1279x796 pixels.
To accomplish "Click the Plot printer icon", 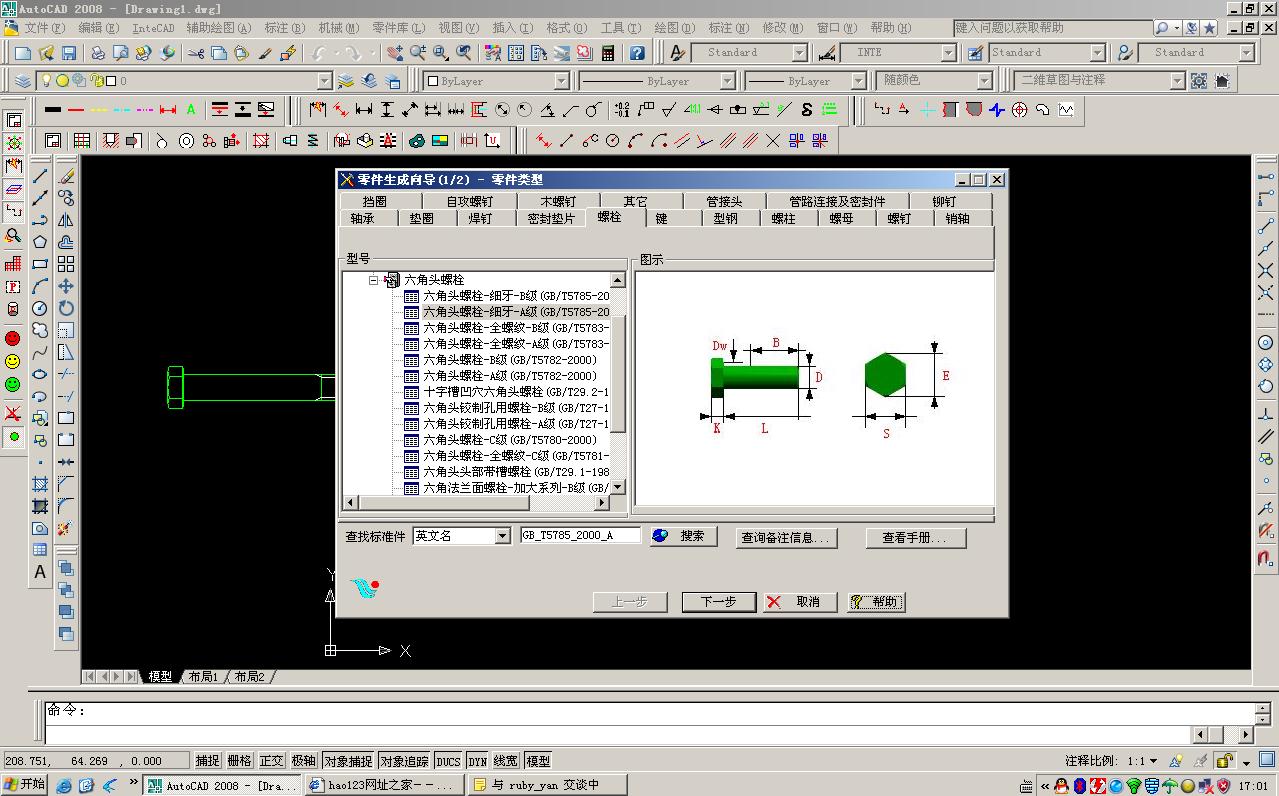I will pos(98,53).
